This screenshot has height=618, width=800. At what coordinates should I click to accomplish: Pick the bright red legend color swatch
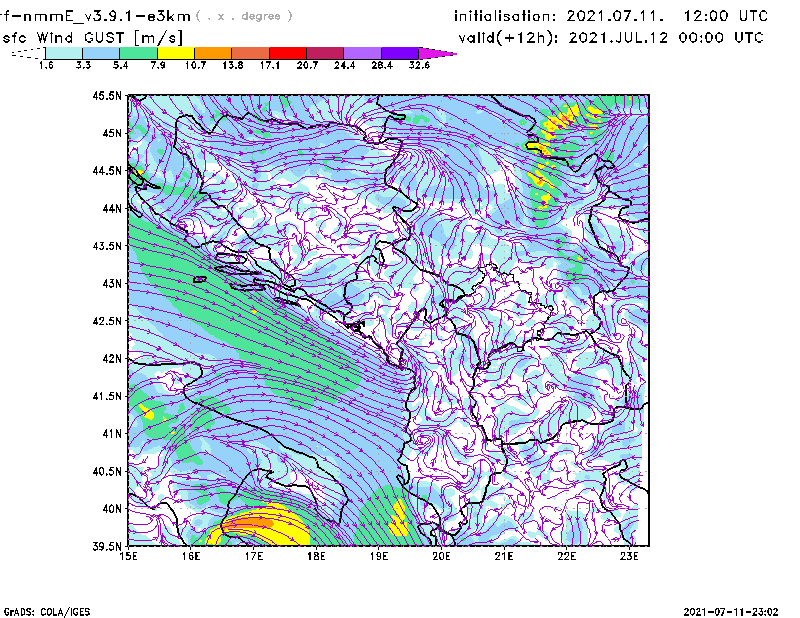coord(288,53)
